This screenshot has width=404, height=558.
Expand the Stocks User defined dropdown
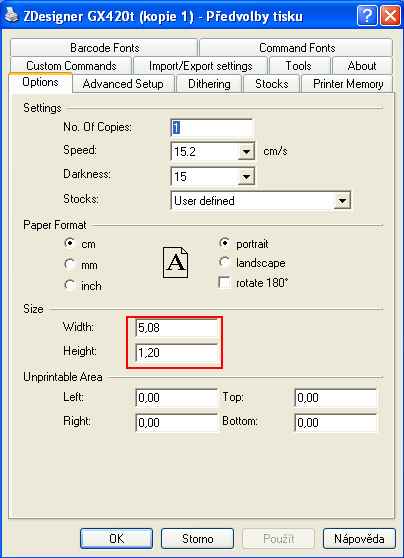click(342, 201)
